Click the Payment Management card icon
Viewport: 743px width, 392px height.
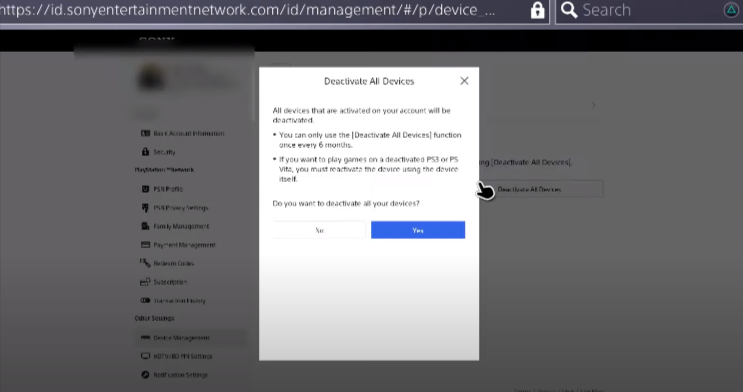click(145, 245)
